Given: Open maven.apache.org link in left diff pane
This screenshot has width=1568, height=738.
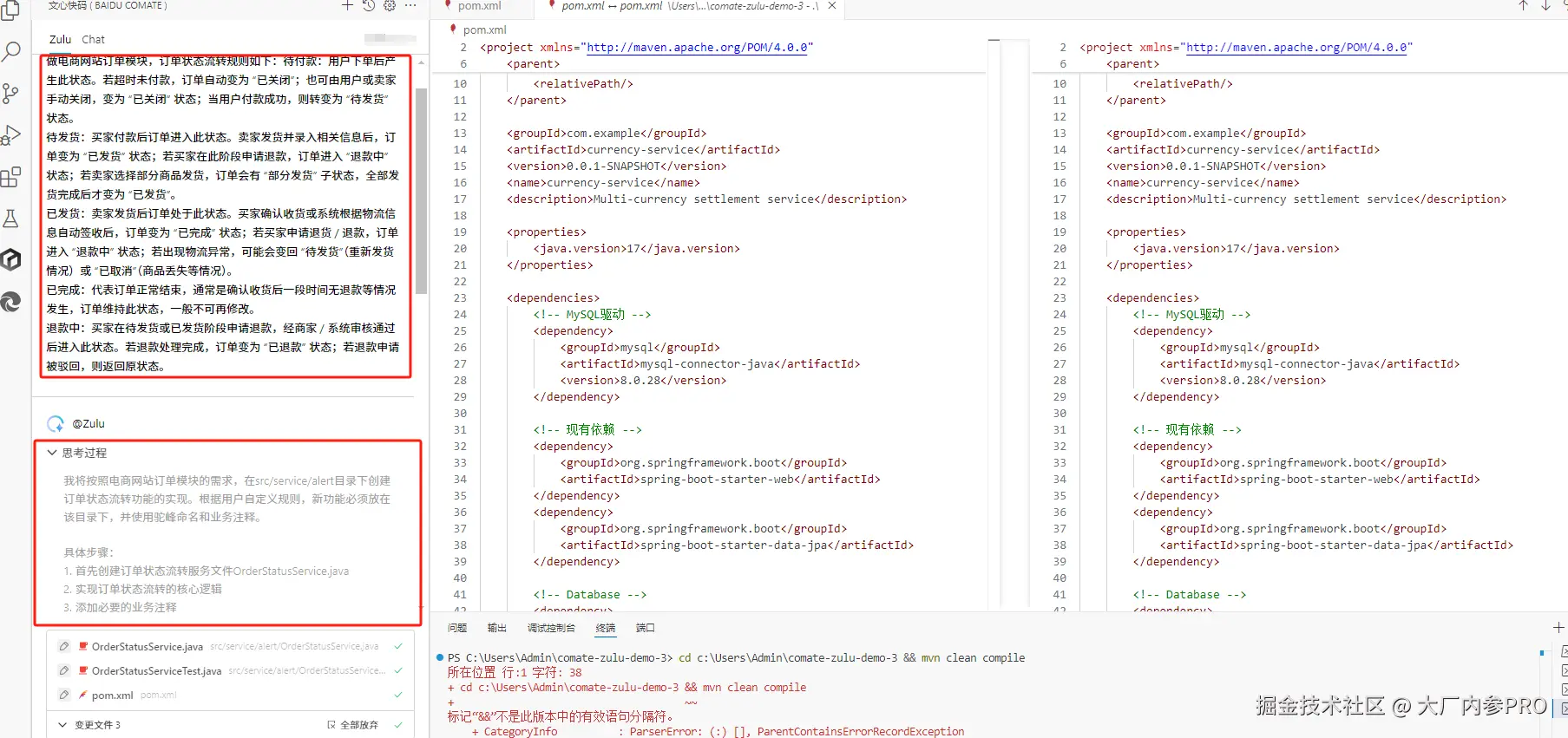Looking at the screenshot, I should (697, 48).
